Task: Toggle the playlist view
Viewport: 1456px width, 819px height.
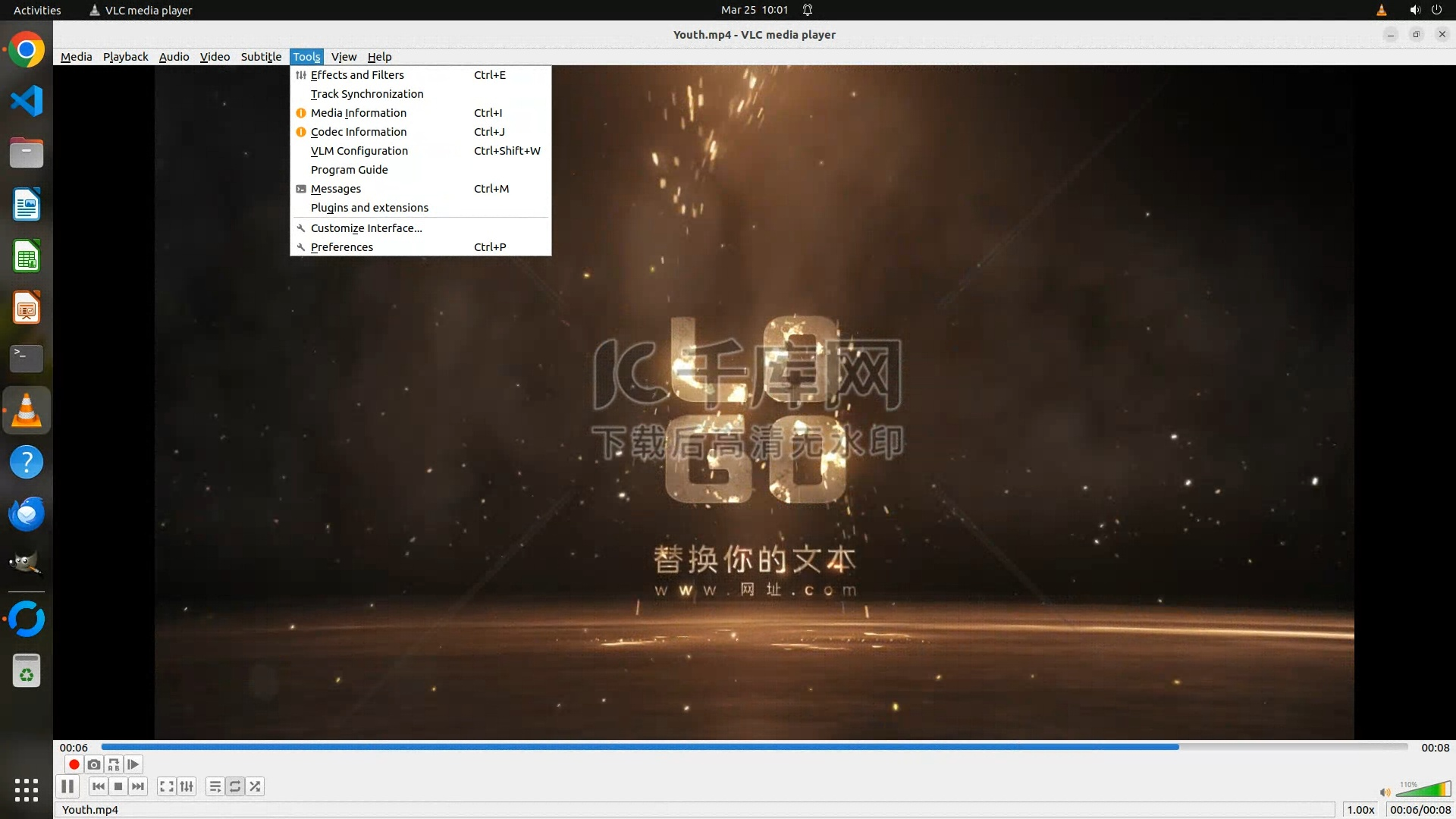Action: (215, 786)
